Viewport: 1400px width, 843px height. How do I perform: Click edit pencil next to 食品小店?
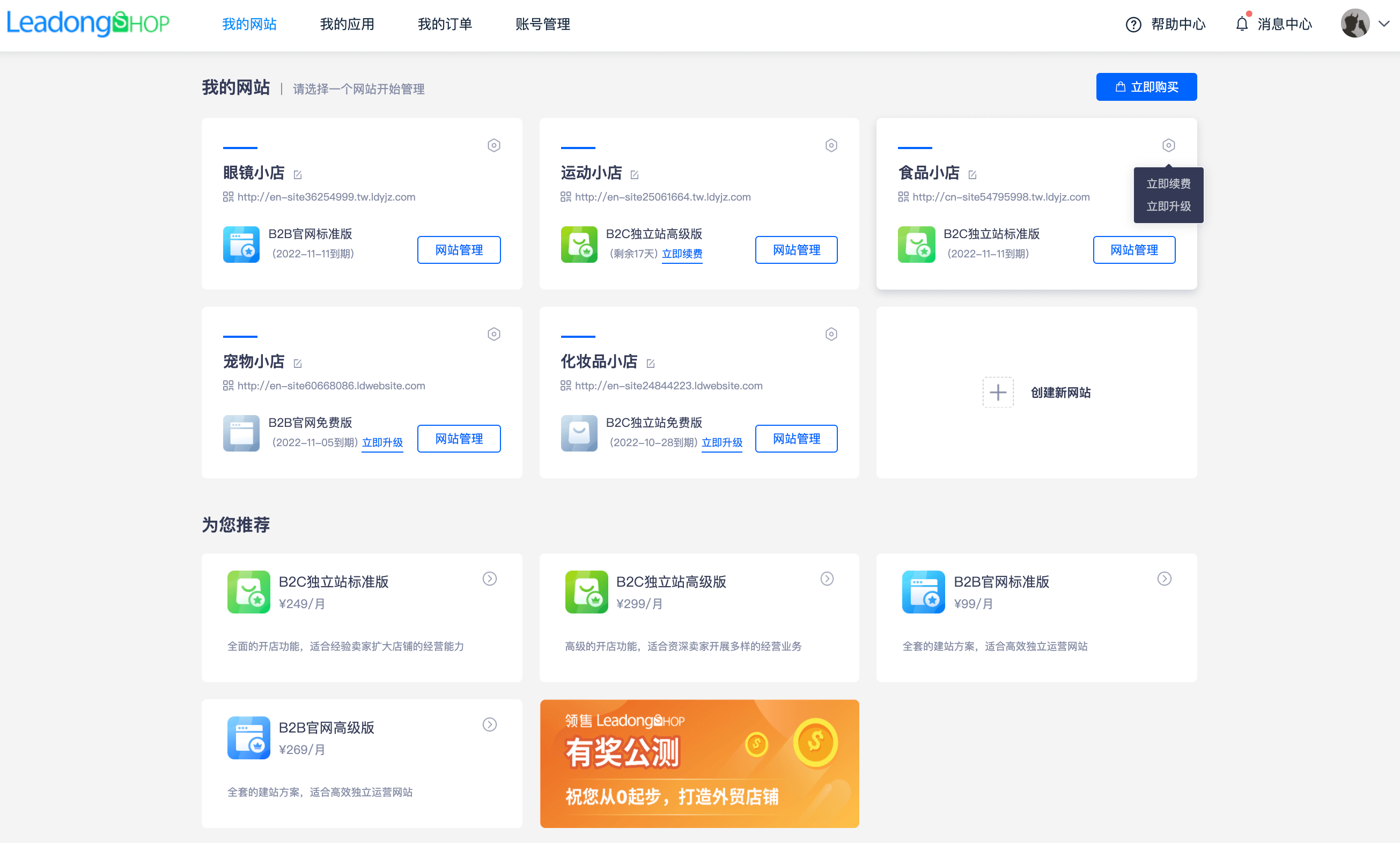(972, 175)
